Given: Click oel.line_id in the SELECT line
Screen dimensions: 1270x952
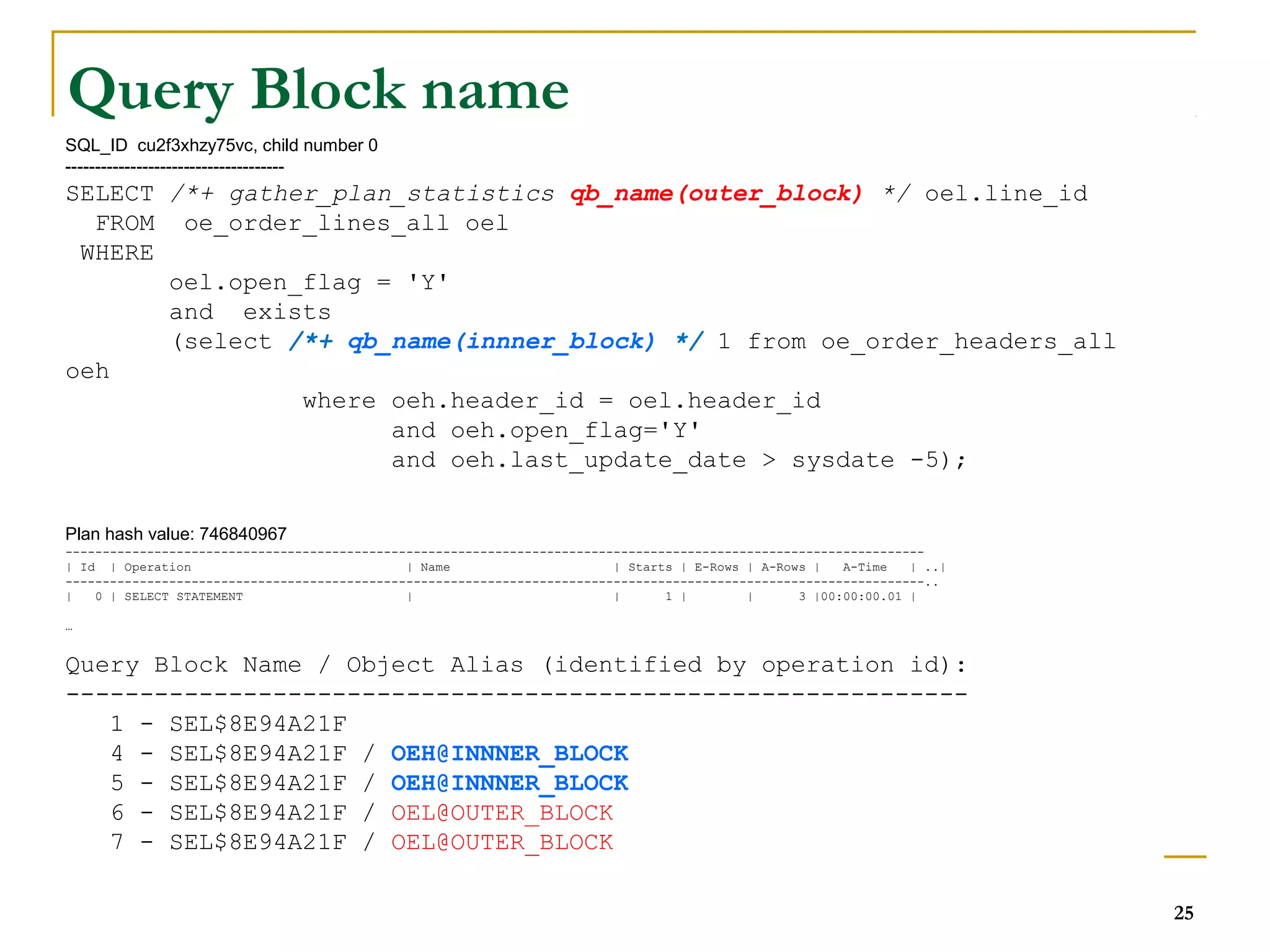Looking at the screenshot, I should click(1006, 194).
